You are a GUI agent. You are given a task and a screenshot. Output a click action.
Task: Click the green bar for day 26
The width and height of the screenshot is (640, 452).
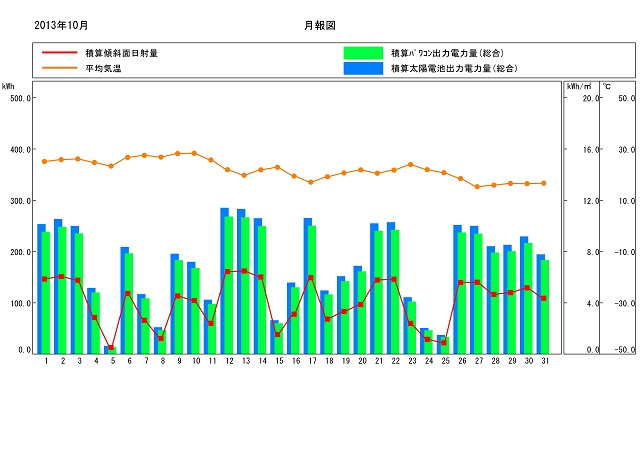coord(462,293)
